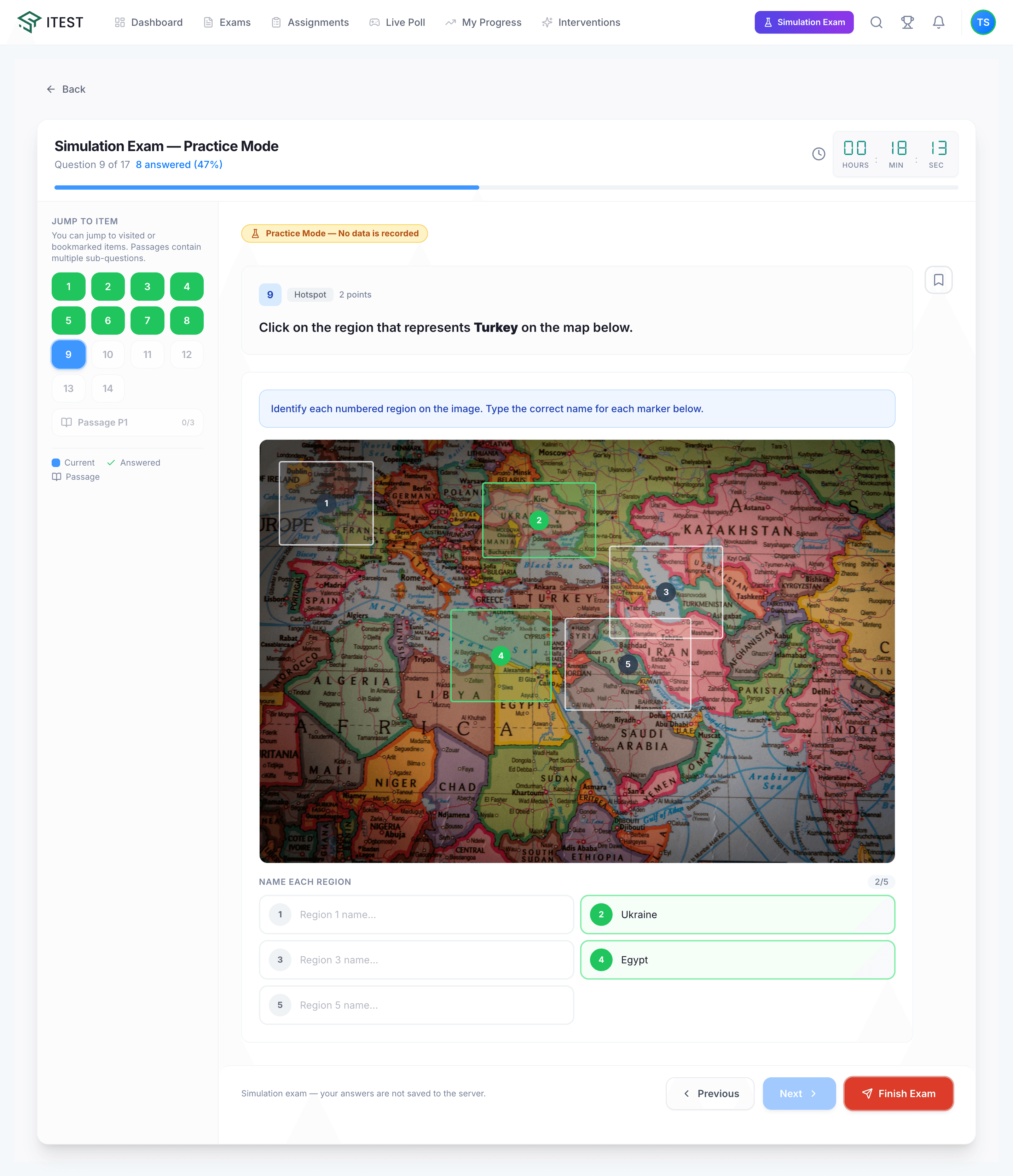Open Interventions in top navigation
Viewport: 1013px width, 1176px height.
pos(581,22)
